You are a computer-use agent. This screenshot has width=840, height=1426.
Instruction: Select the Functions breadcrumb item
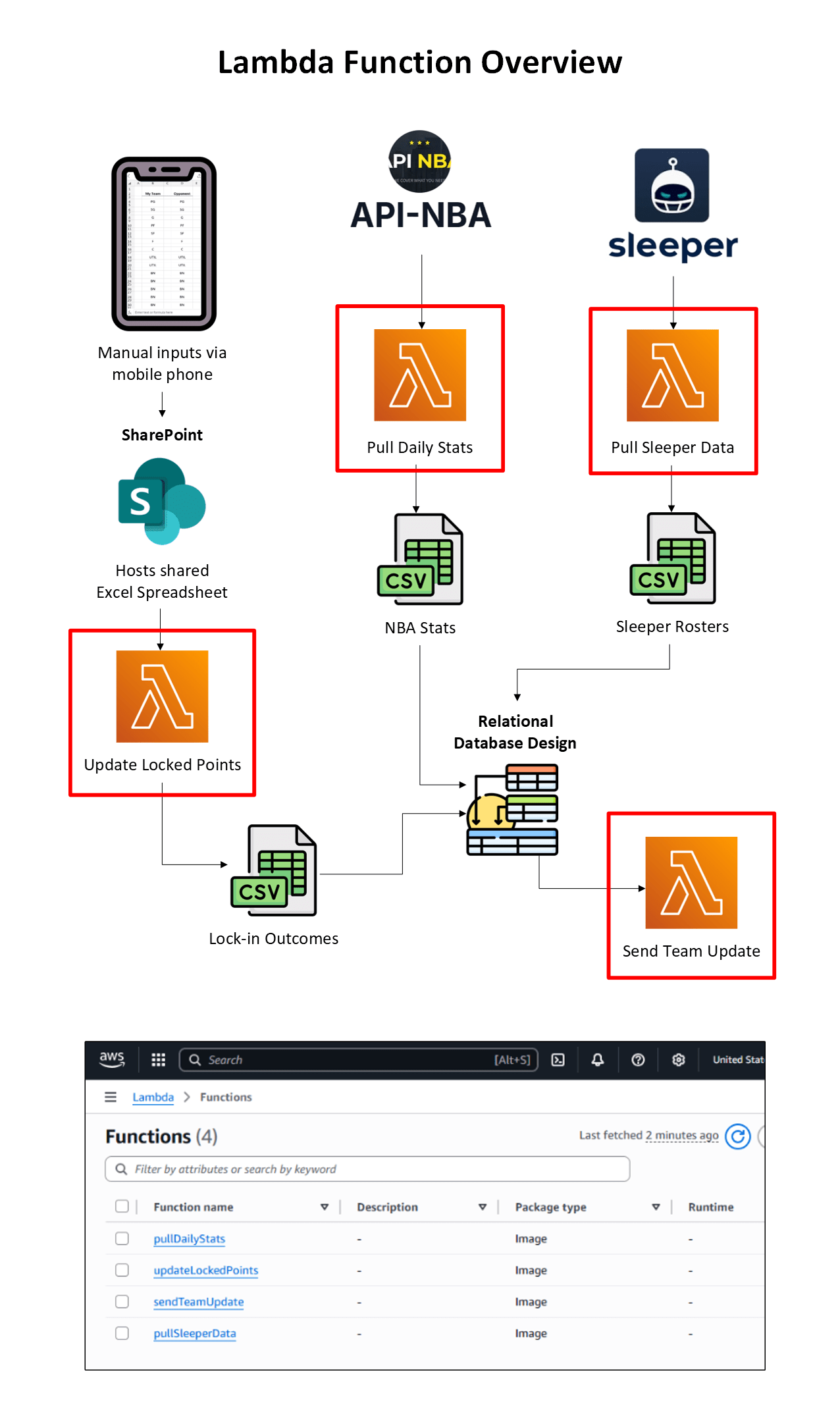(226, 1097)
